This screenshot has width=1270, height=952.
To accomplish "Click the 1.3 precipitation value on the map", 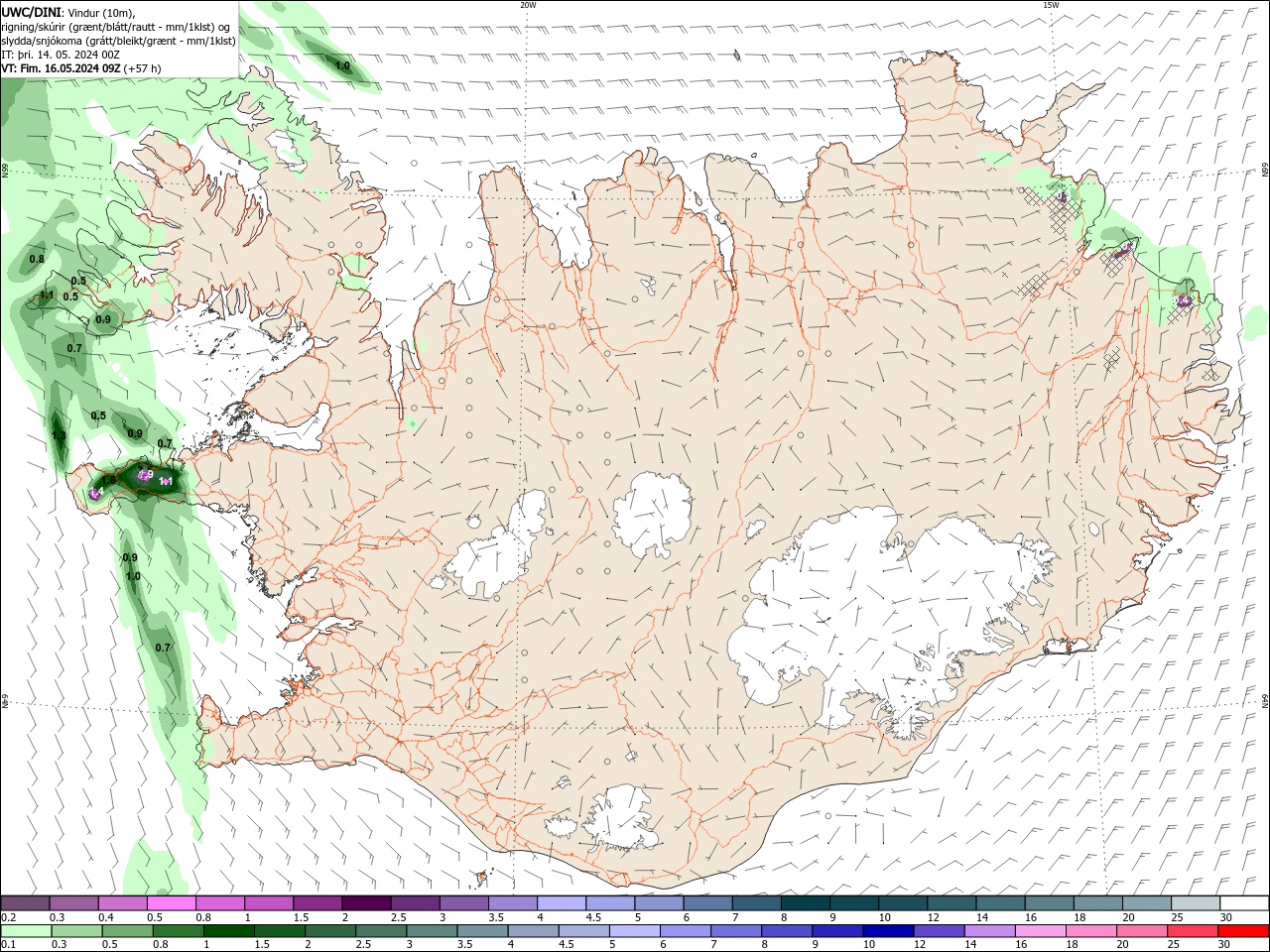I will click(59, 435).
